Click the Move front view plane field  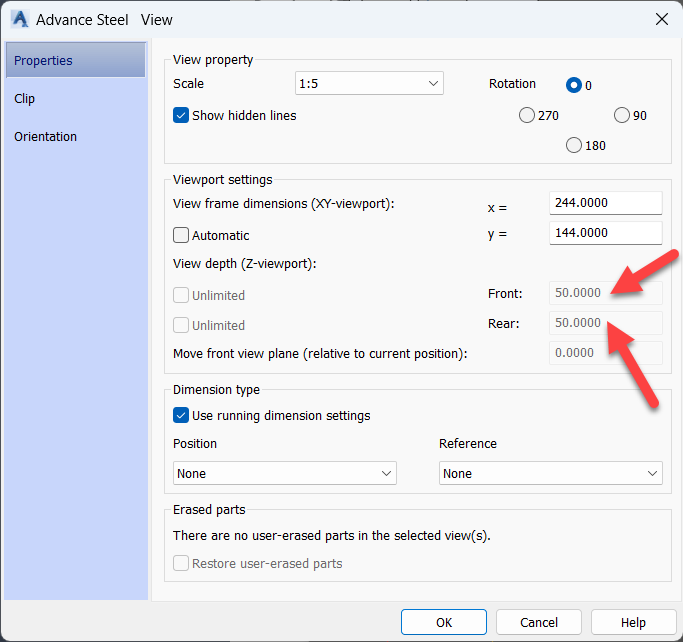[x=605, y=353]
